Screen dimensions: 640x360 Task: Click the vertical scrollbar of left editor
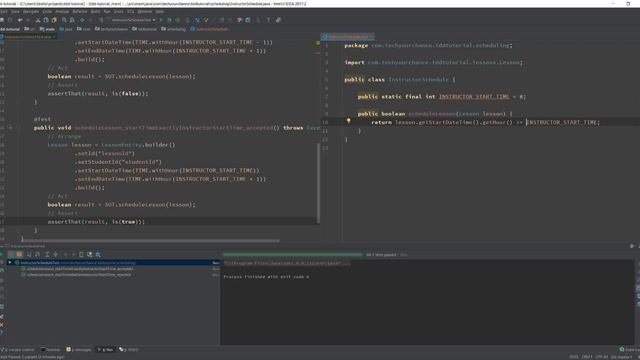pos(318,183)
